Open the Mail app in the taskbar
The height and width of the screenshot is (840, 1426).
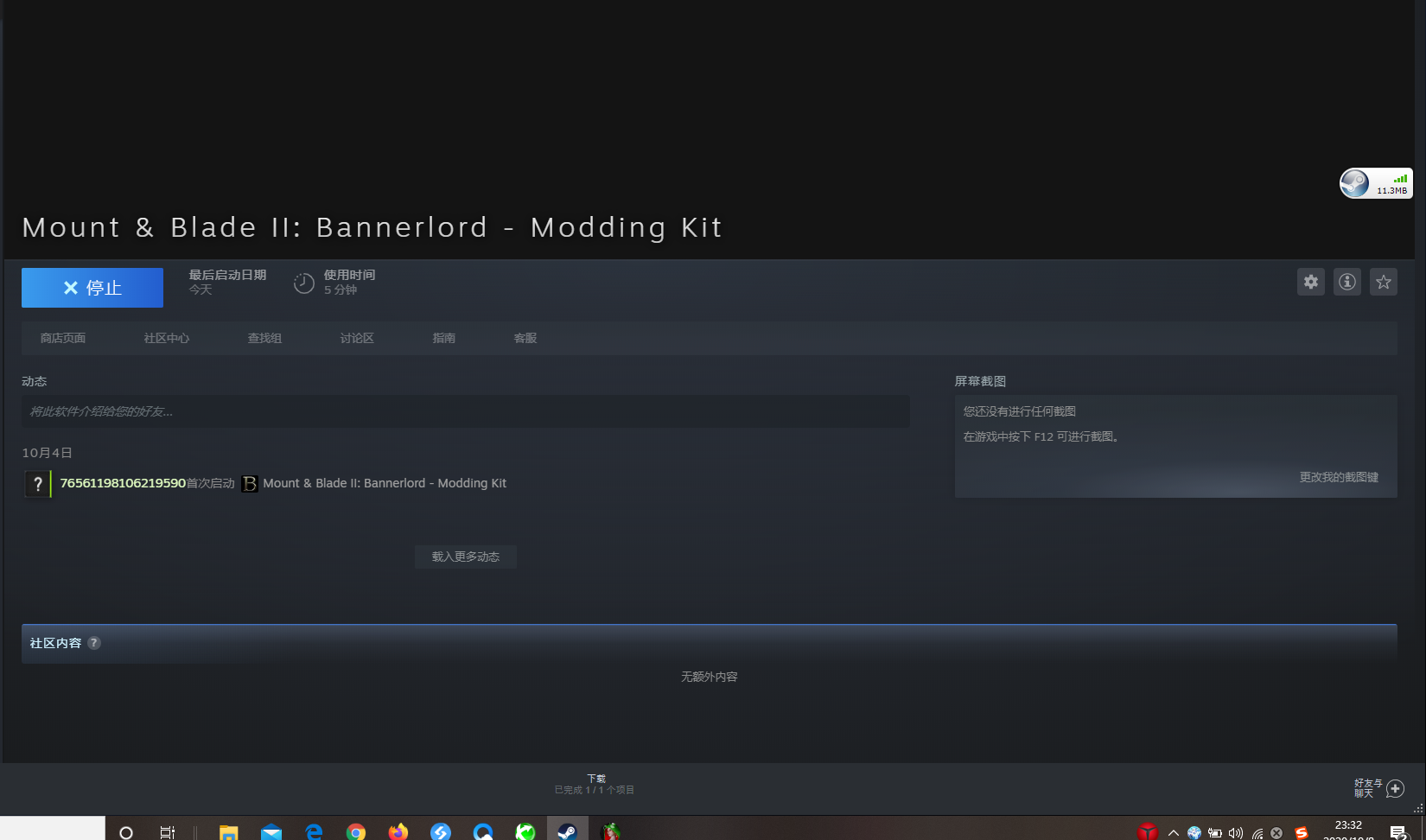[x=271, y=832]
